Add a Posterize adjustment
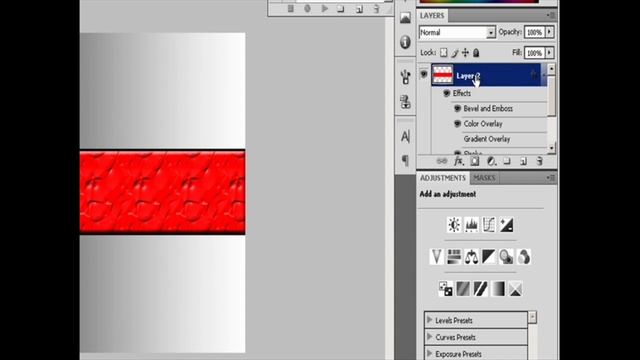Viewport: 640px width, 360px height. click(463, 289)
